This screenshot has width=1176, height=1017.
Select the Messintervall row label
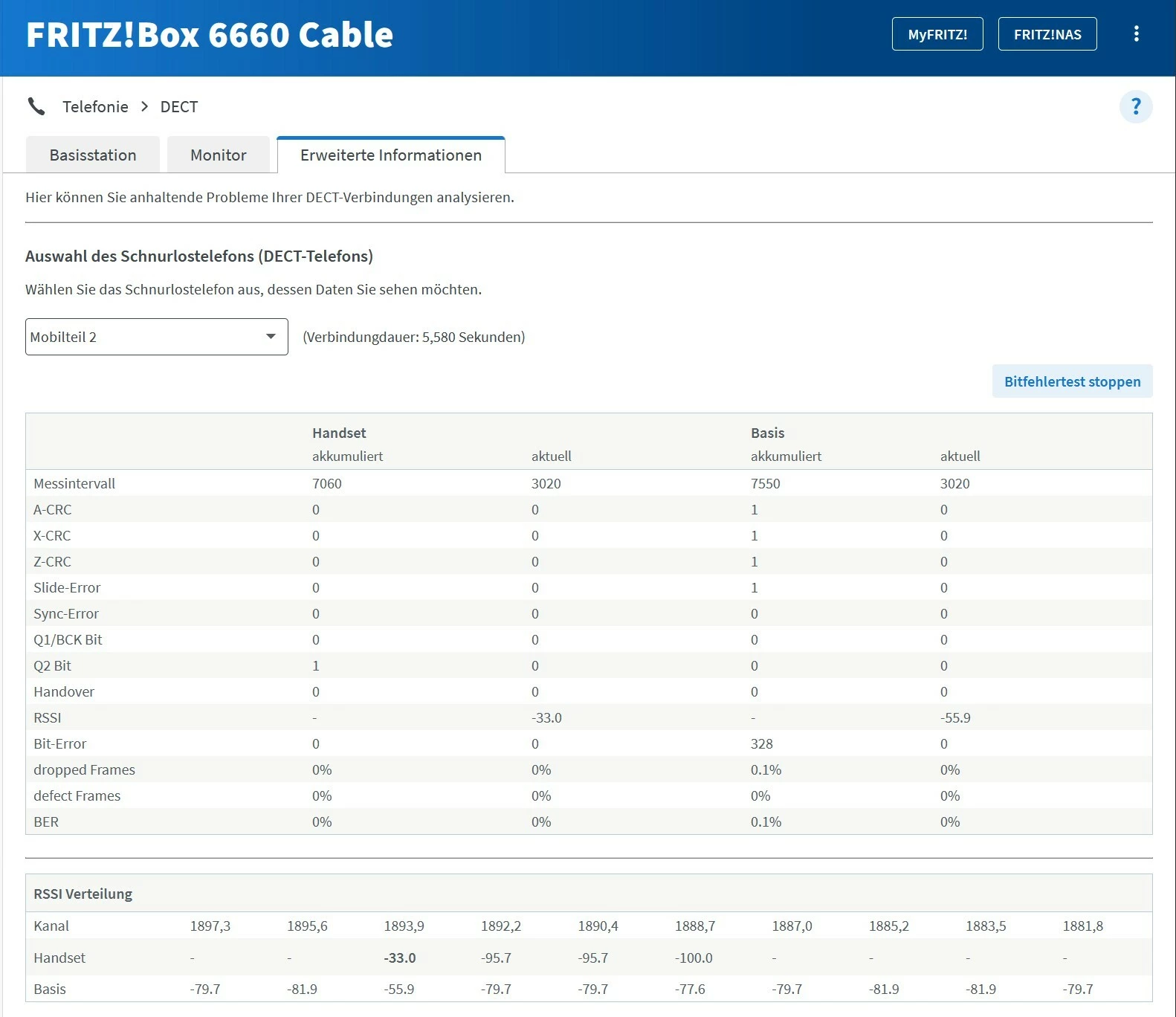pyautogui.click(x=74, y=483)
